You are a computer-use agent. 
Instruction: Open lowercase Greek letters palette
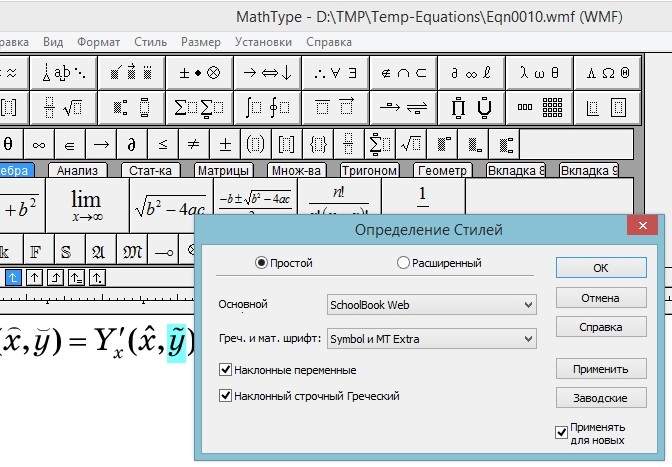point(539,72)
